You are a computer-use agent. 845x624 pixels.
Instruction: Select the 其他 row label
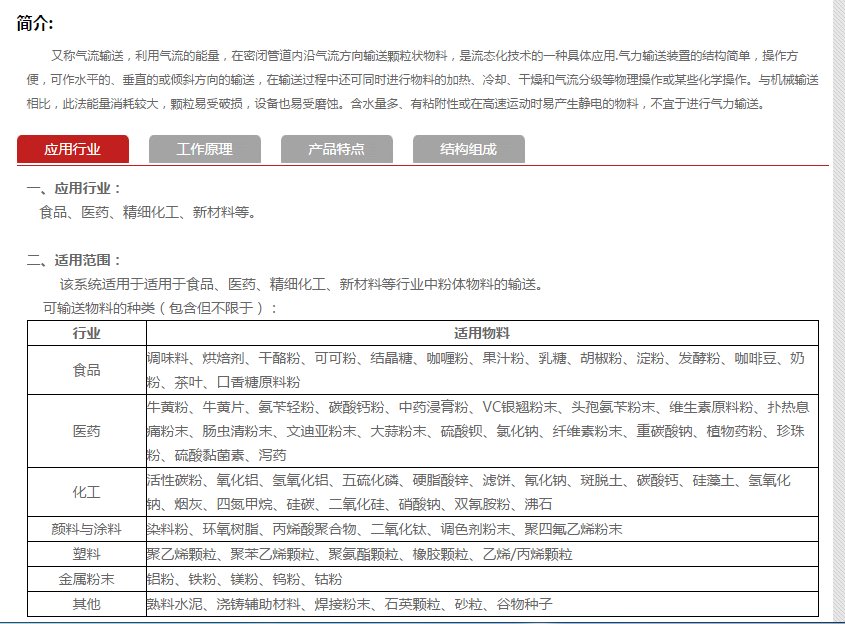87,604
